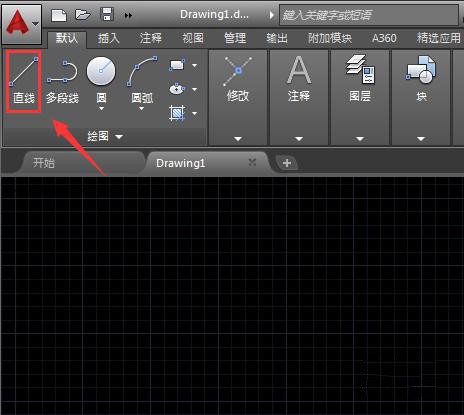Screen dimensions: 464x415
Task: Open the 块 block panel icon
Action: 421,79
